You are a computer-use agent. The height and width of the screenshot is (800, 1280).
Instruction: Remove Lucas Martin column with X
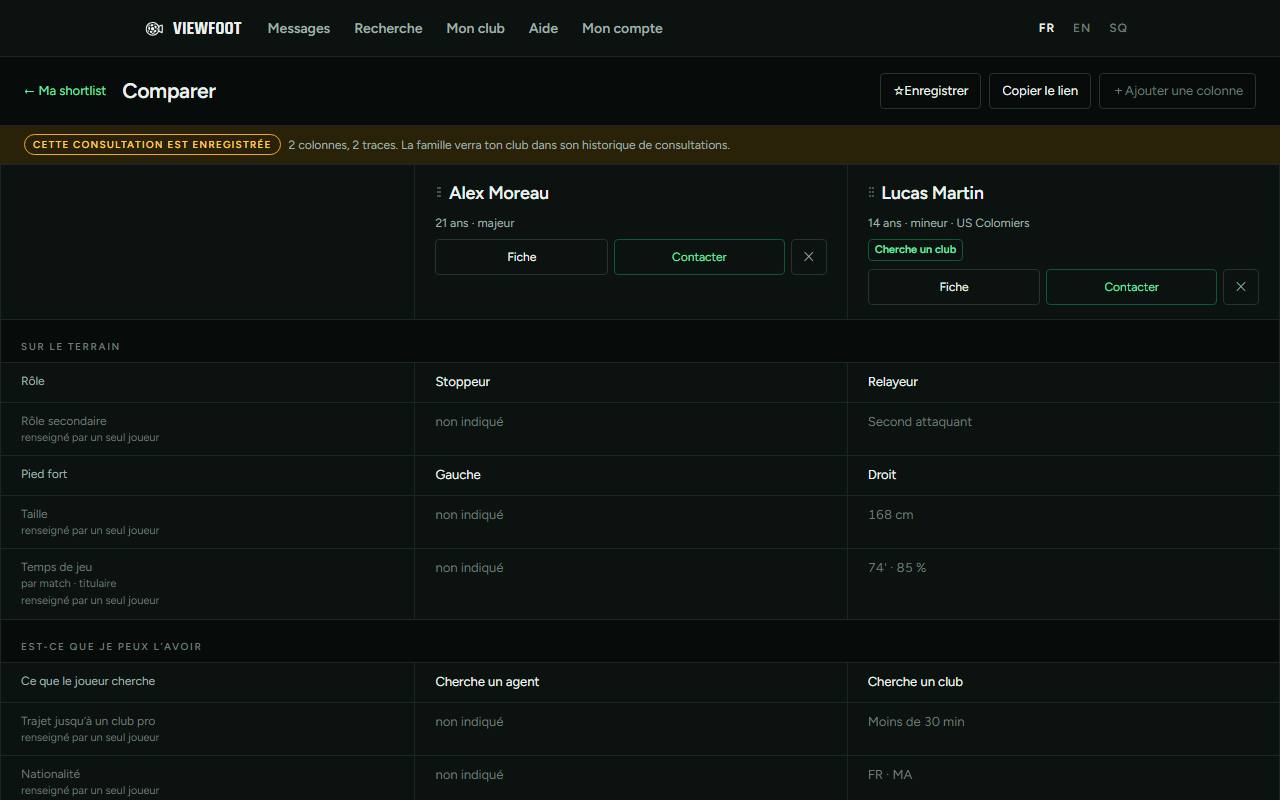click(x=1241, y=287)
